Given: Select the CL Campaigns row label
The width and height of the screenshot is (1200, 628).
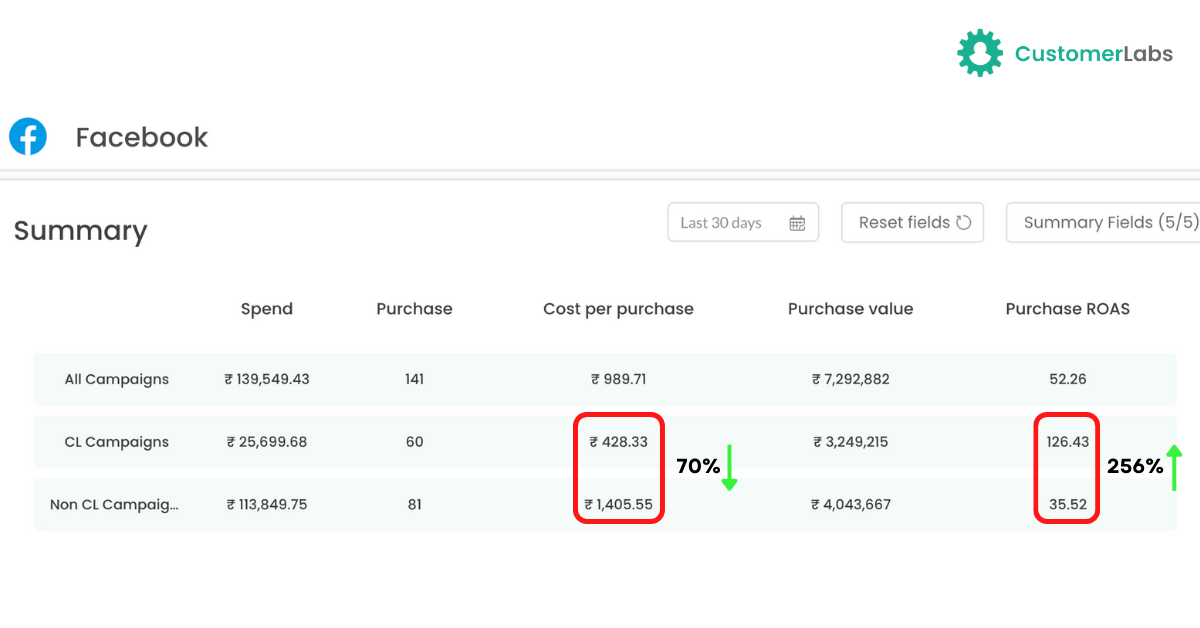Looking at the screenshot, I should [117, 442].
